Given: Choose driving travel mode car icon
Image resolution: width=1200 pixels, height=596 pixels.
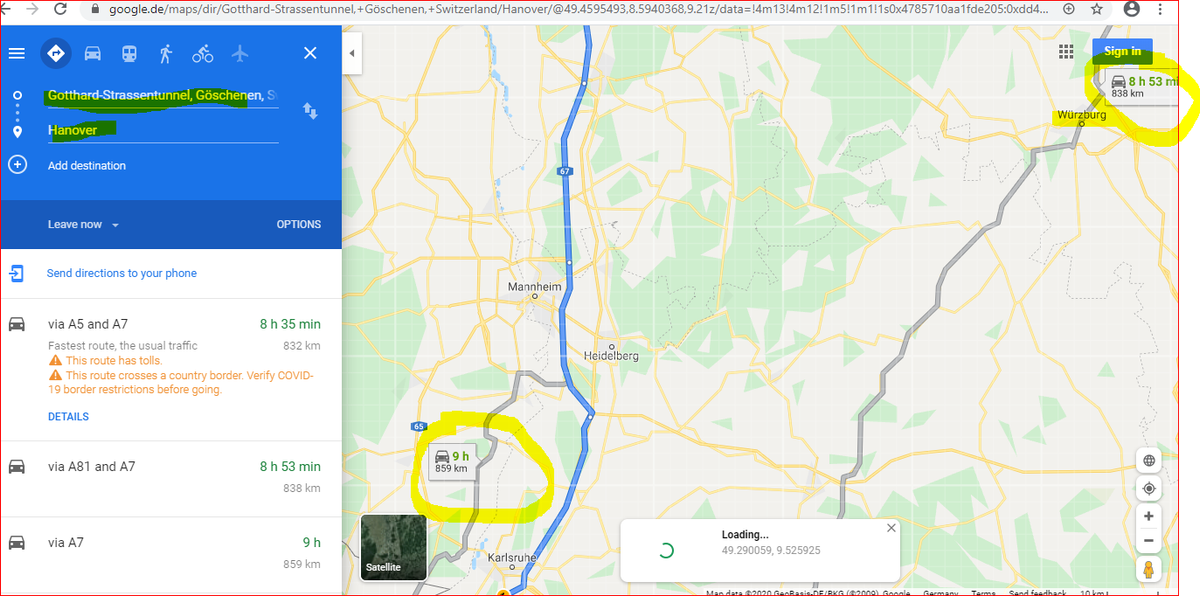Looking at the screenshot, I should (x=93, y=53).
